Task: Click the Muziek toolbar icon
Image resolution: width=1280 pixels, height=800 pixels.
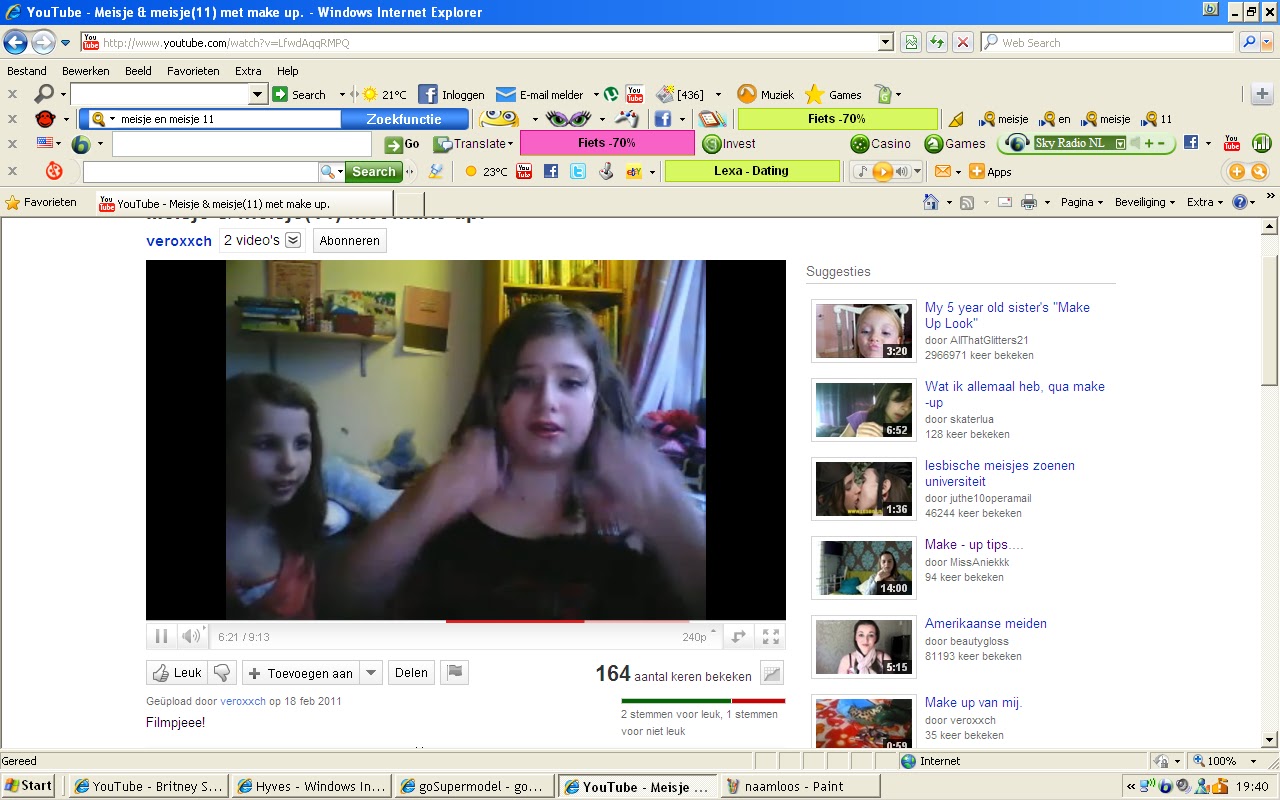Action: pos(765,94)
